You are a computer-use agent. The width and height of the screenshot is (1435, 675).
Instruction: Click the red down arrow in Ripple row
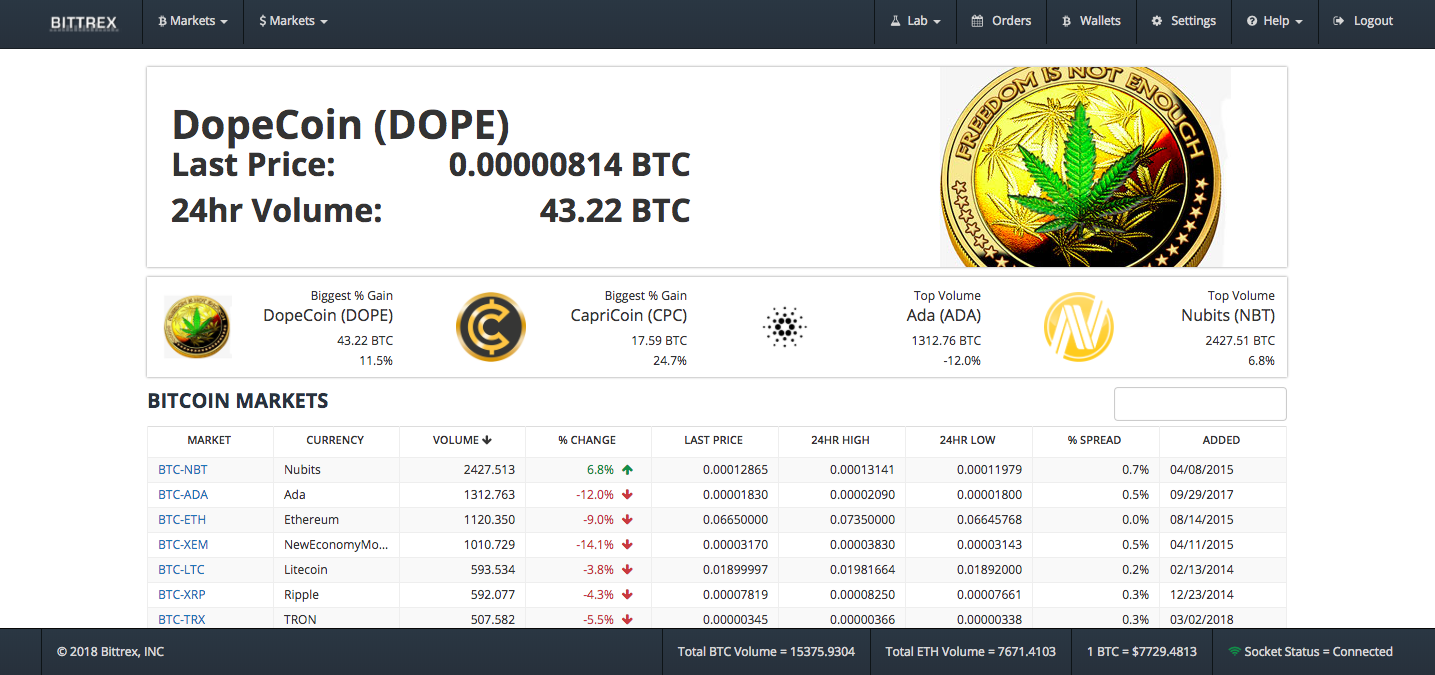click(x=627, y=594)
